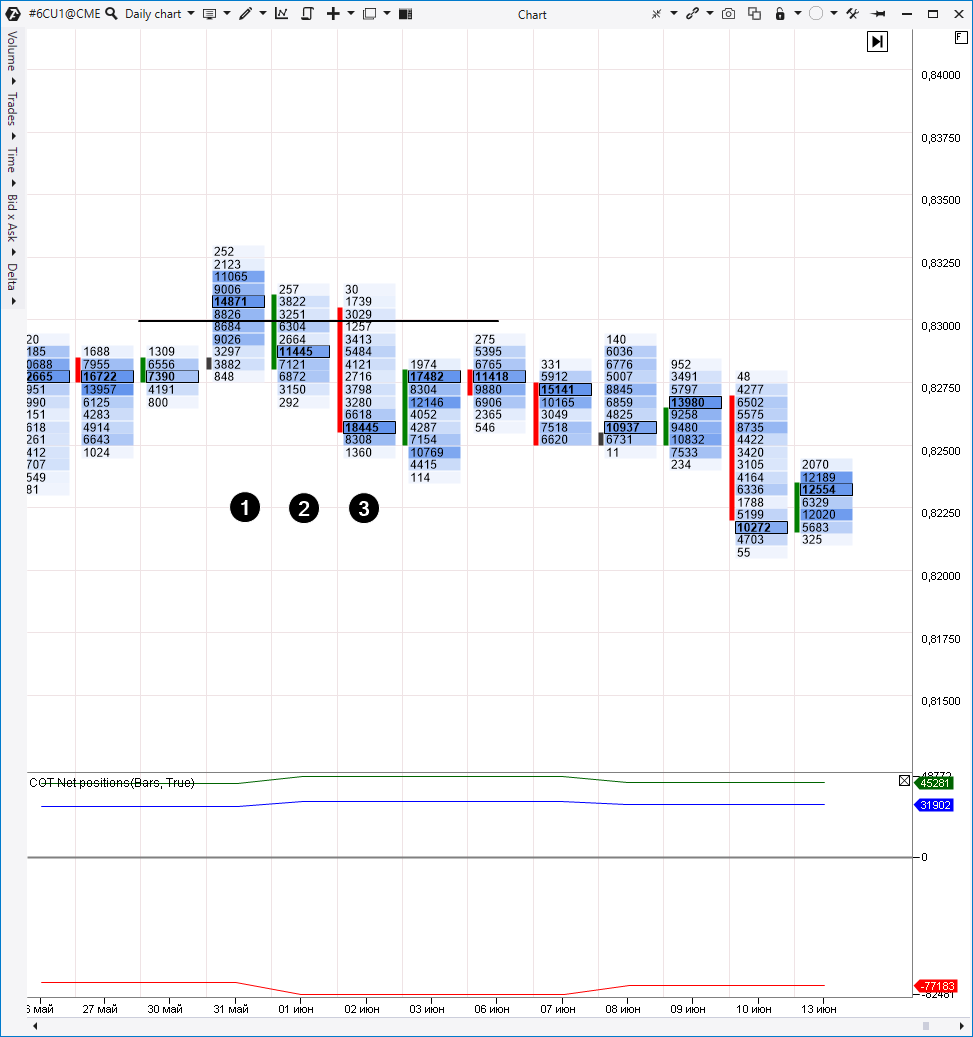Click the #6CU1@CME instrument name
The height and width of the screenshot is (1037, 973).
[x=63, y=14]
